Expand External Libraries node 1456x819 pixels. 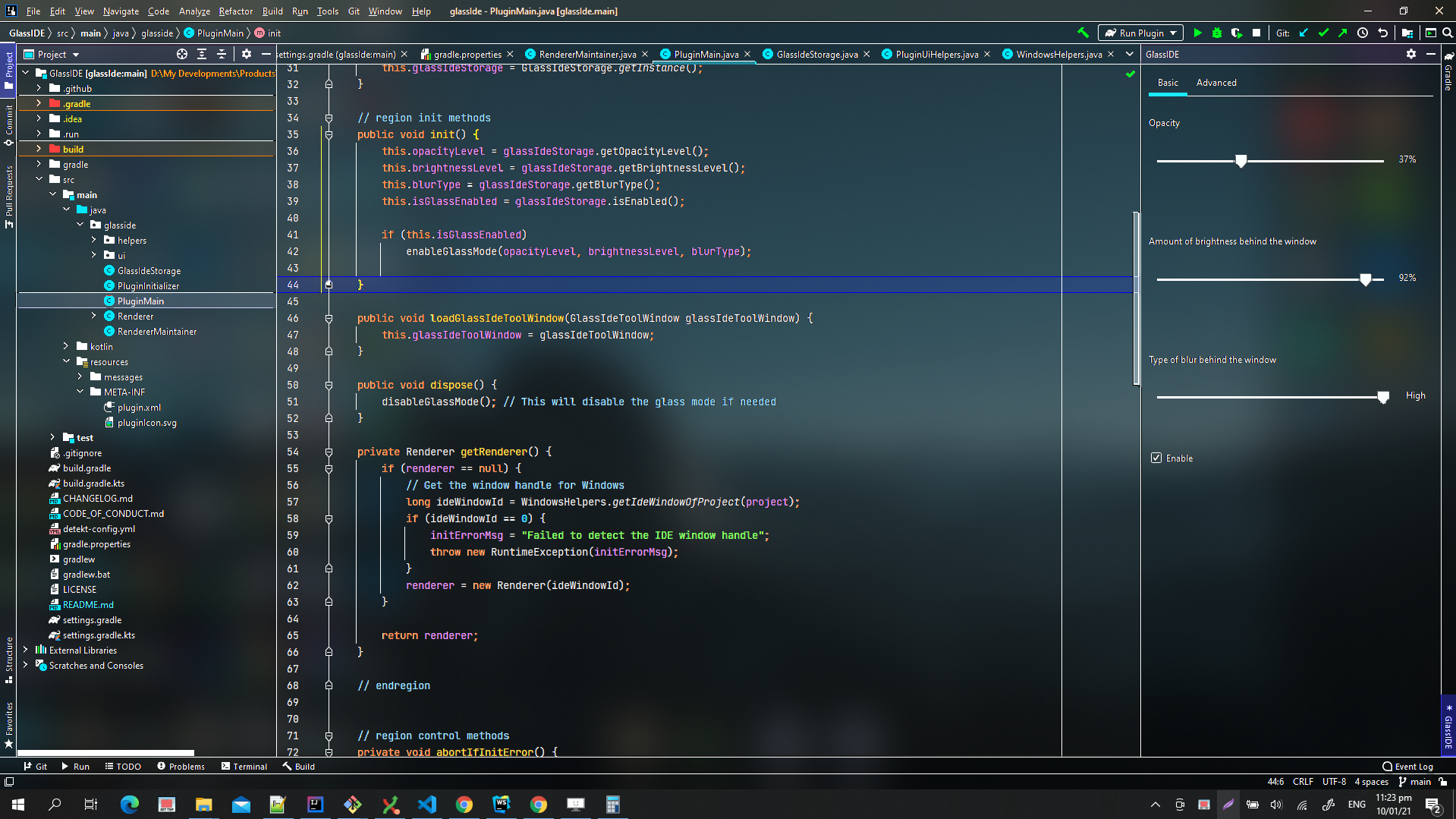tap(25, 650)
